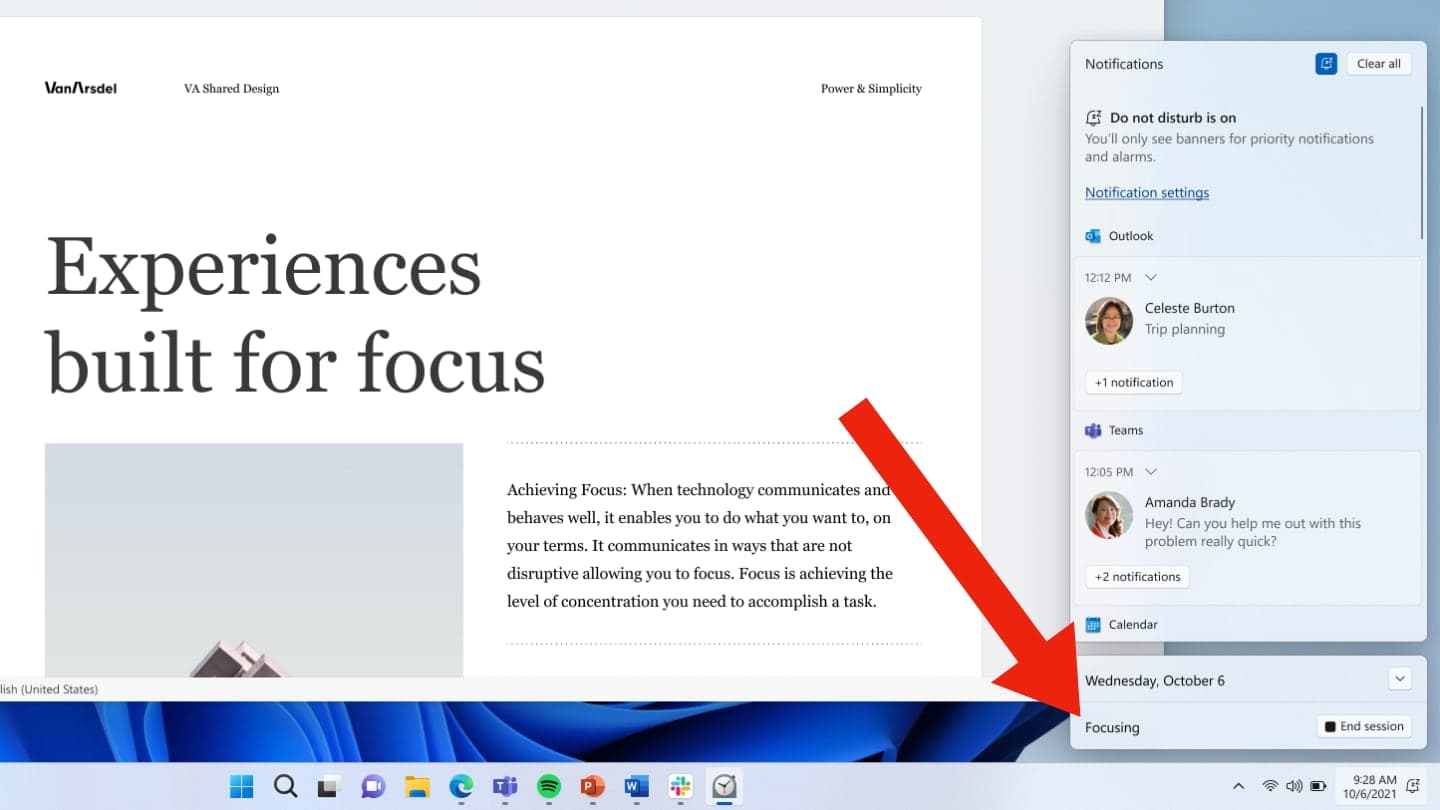1440x810 pixels.
Task: Click the 'Experiences built for focus' headline
Action: pyautogui.click(x=295, y=315)
